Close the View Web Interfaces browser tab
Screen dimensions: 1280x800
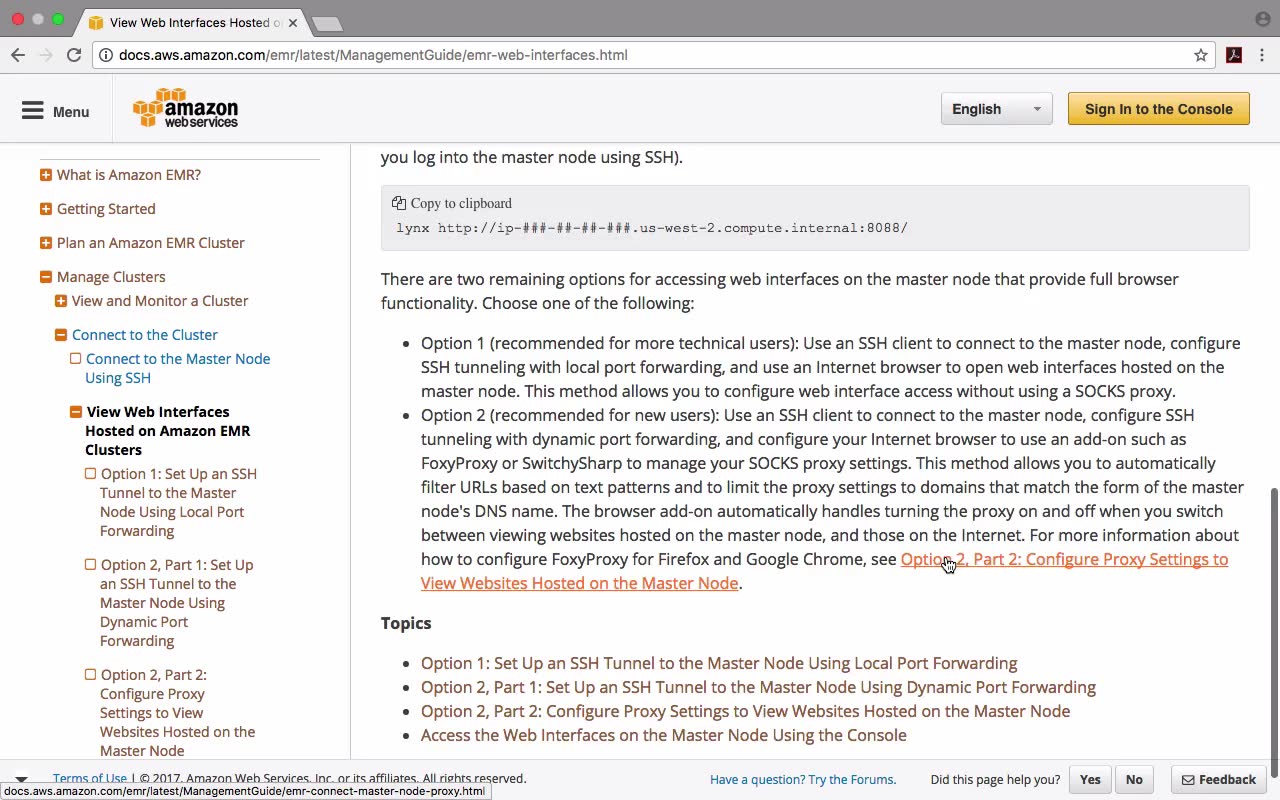point(293,22)
